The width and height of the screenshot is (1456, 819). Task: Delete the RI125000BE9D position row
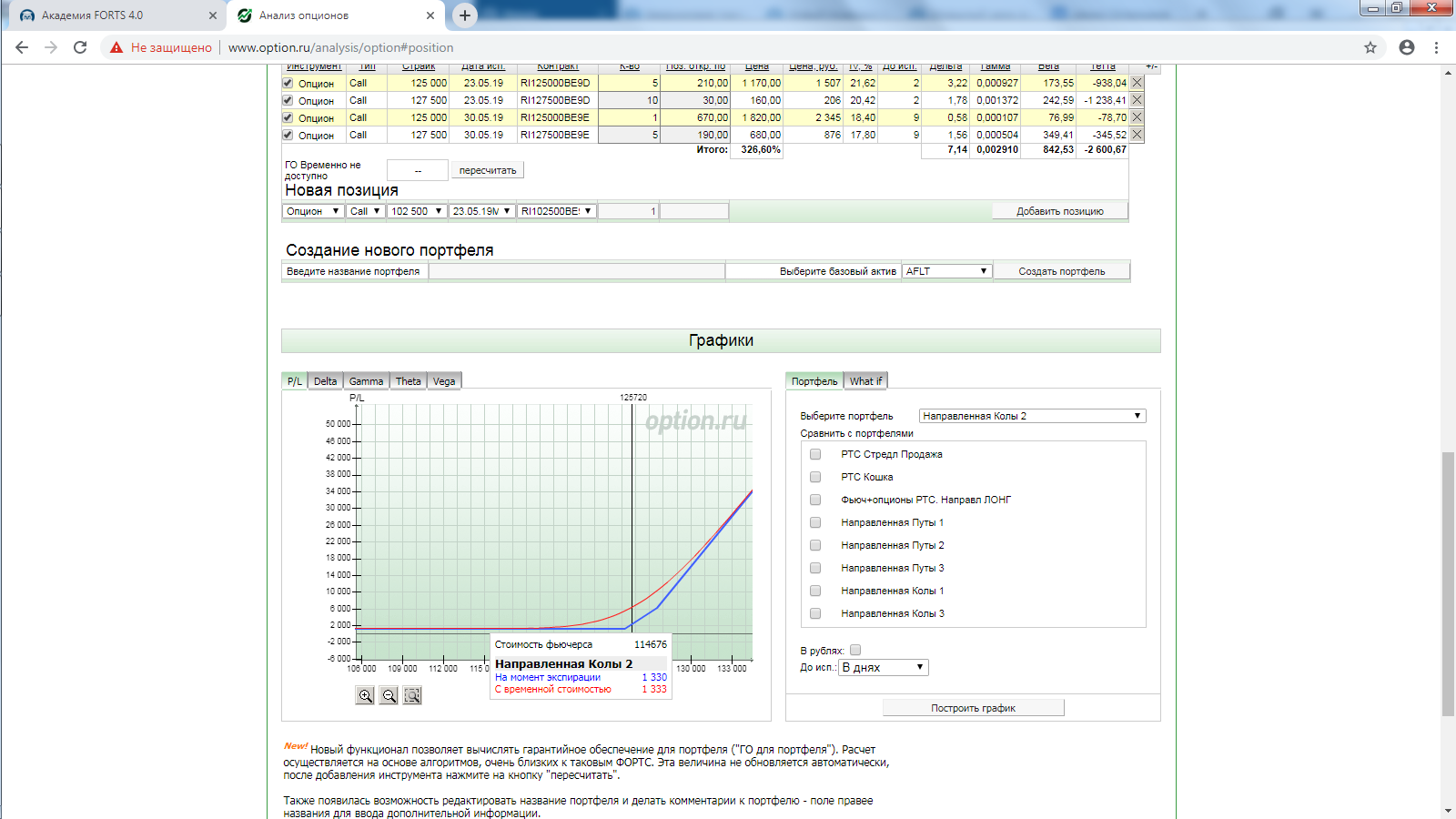[x=1137, y=83]
